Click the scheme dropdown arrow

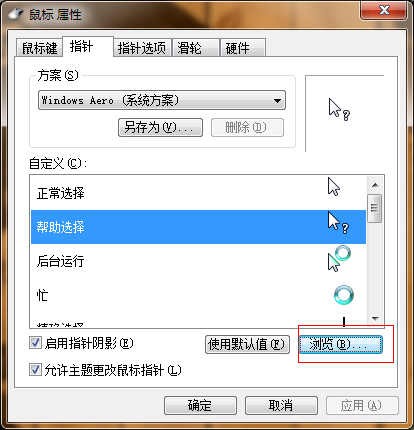[x=277, y=100]
